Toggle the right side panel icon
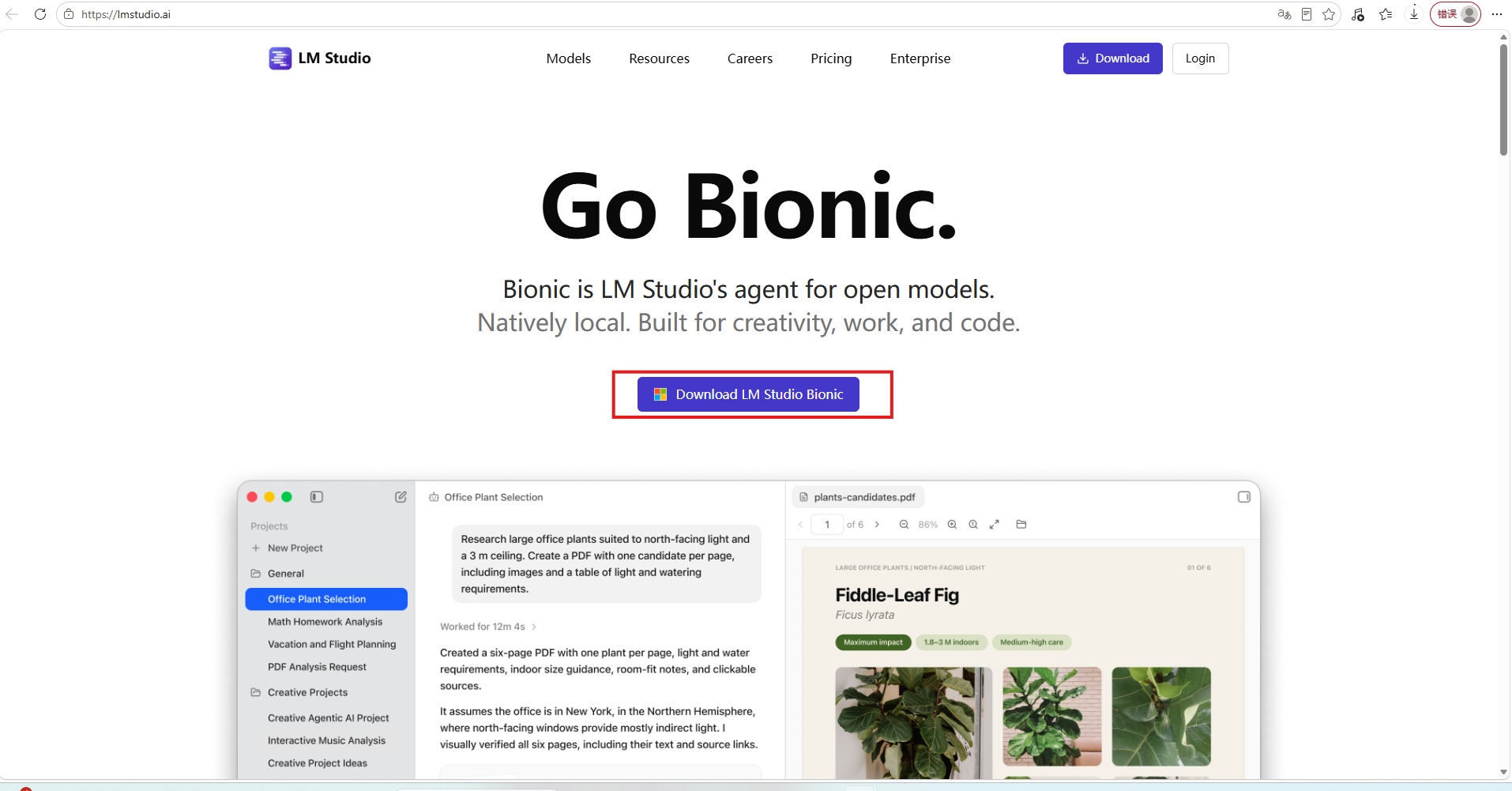Viewport: 1512px width, 791px height. point(1244,497)
